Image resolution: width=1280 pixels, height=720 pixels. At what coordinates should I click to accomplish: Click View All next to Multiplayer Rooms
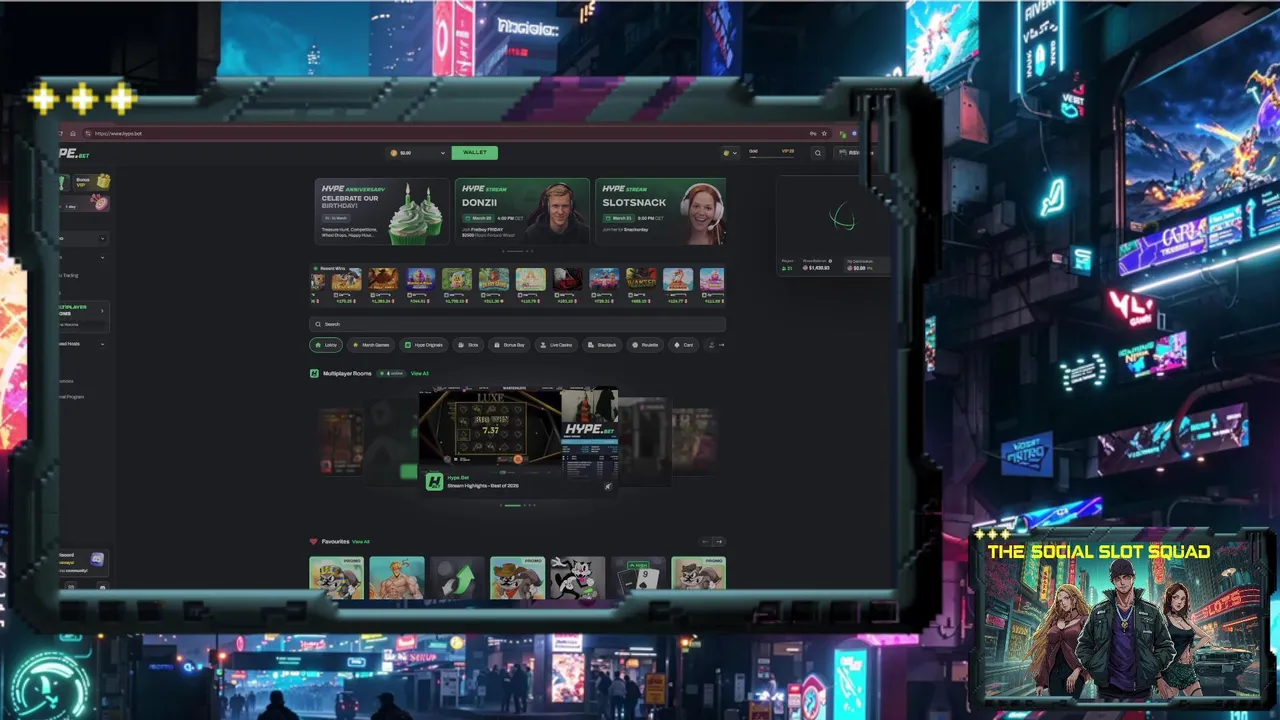420,374
